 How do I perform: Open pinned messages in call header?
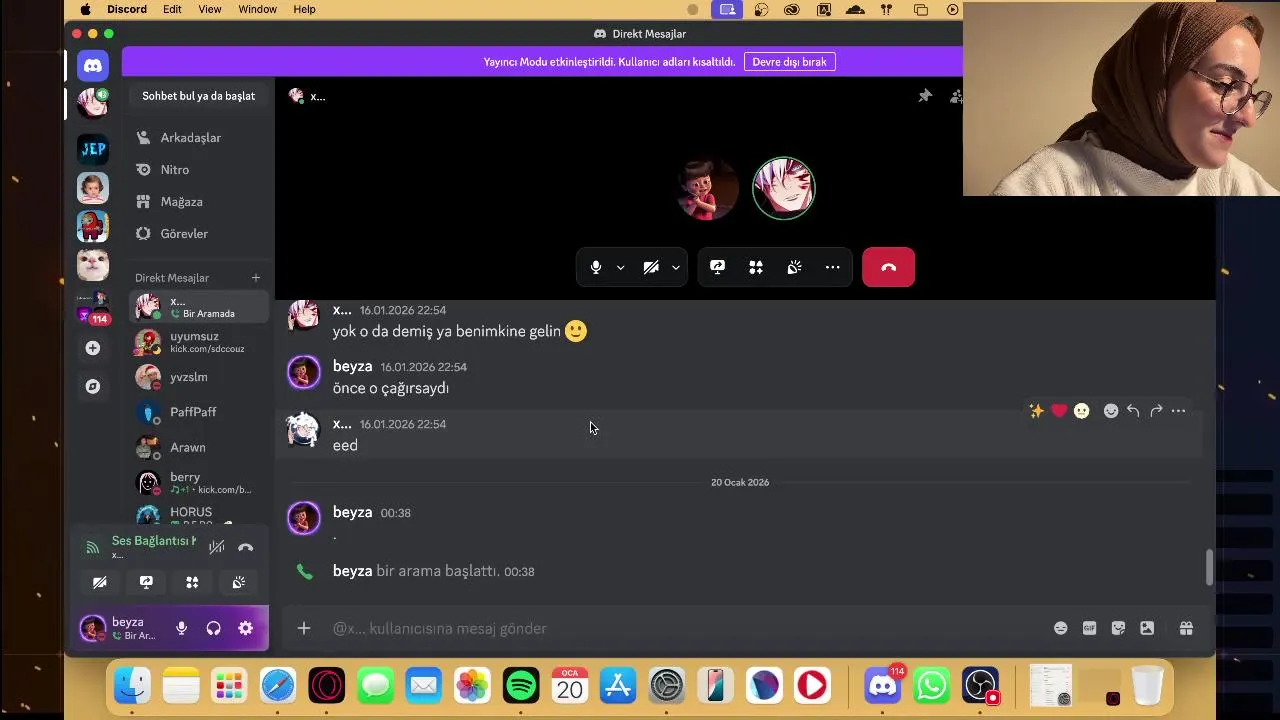925,96
